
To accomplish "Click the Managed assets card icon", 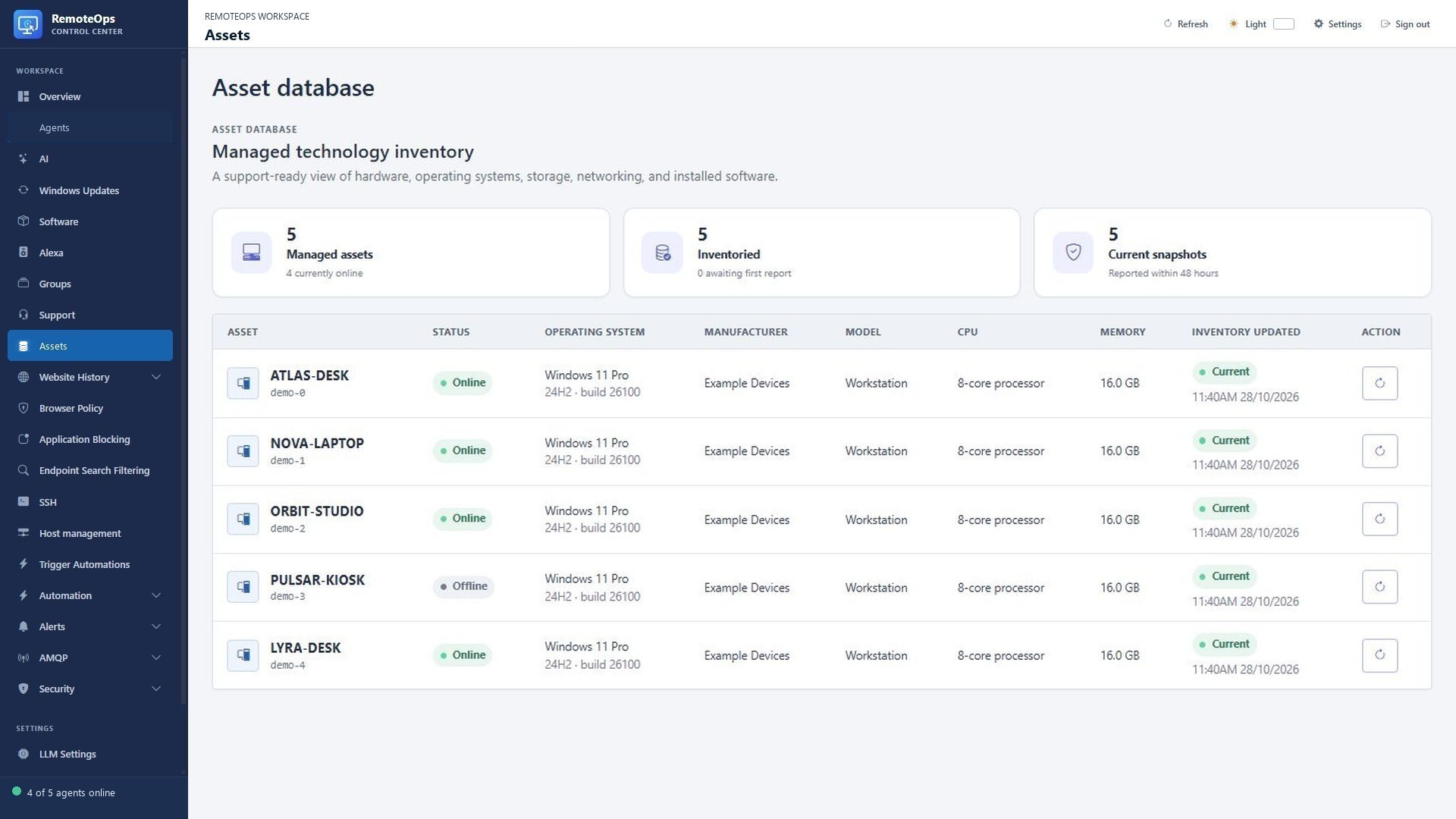I will (251, 253).
